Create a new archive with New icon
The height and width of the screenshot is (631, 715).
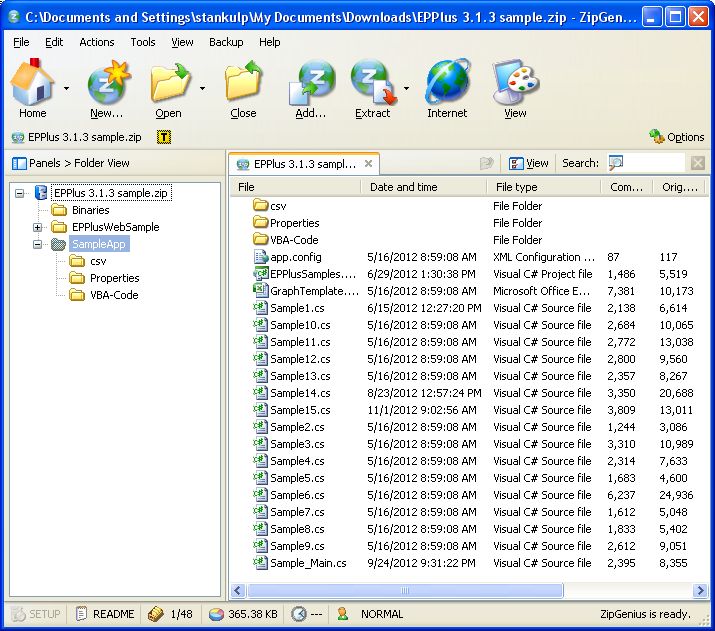pyautogui.click(x=109, y=83)
